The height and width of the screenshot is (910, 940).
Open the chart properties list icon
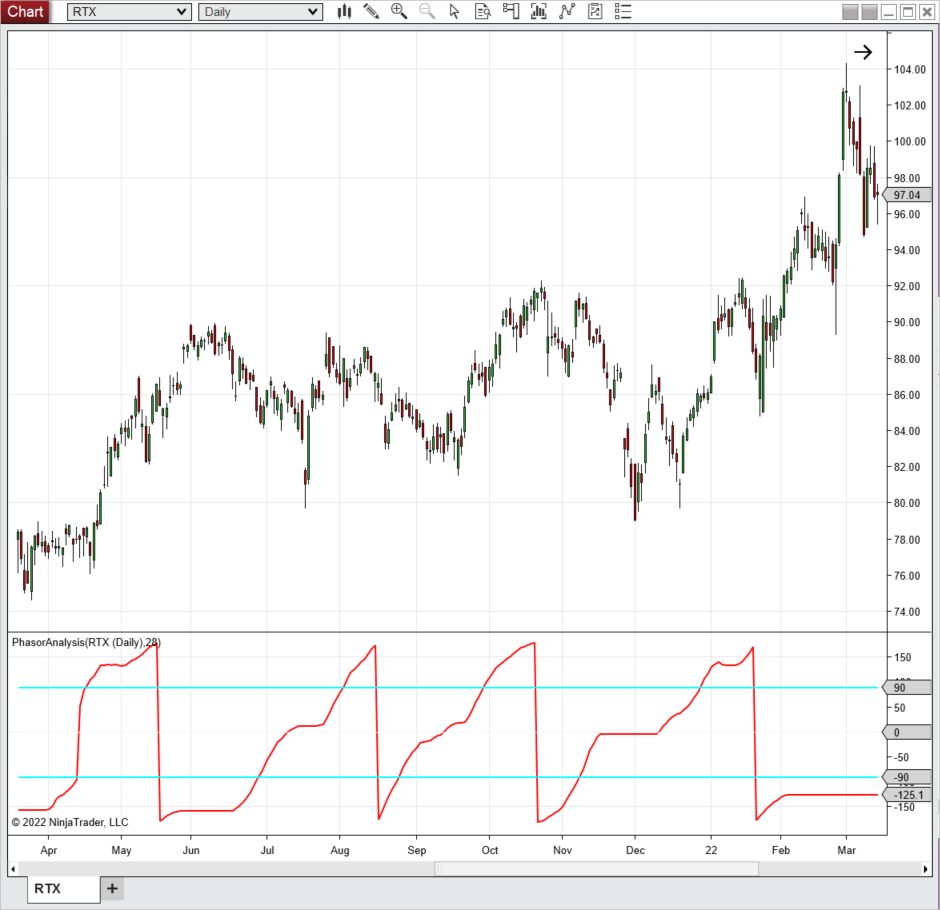pyautogui.click(x=623, y=12)
